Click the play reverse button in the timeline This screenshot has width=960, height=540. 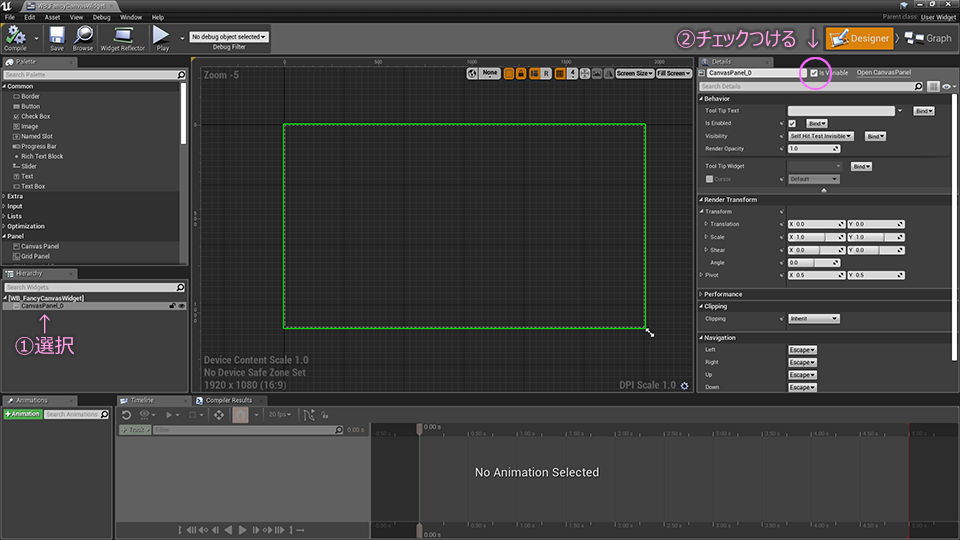(x=228, y=530)
